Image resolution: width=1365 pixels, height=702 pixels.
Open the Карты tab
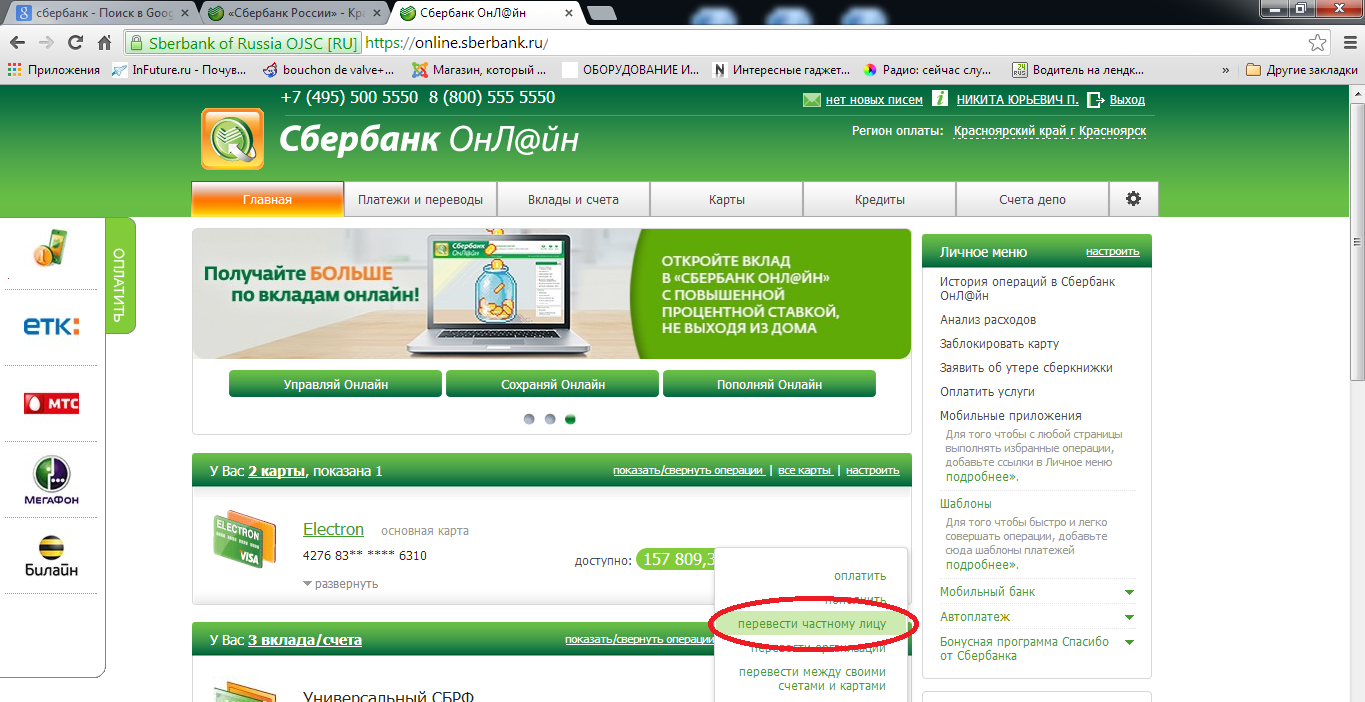tap(727, 199)
